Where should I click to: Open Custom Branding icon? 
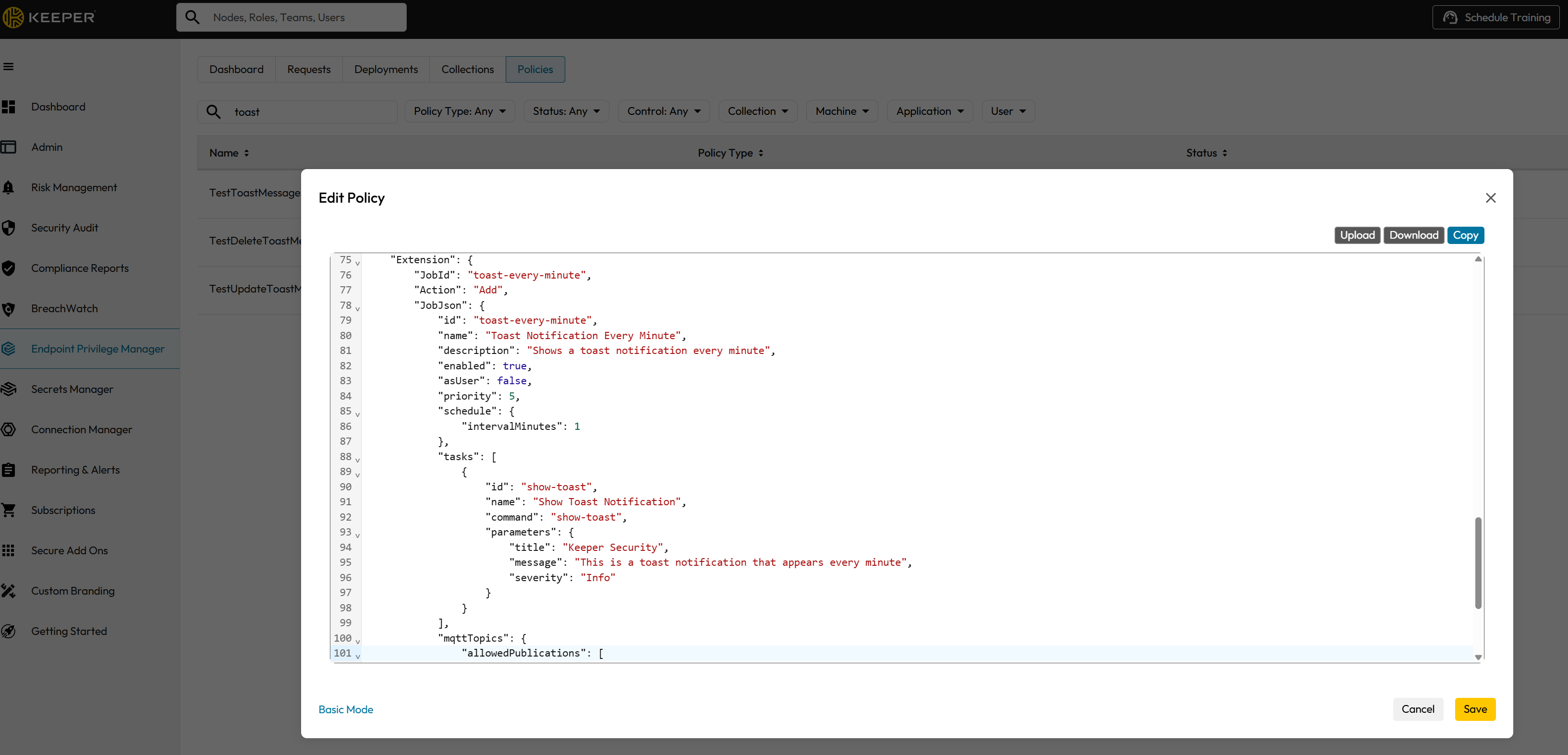pyautogui.click(x=9, y=591)
